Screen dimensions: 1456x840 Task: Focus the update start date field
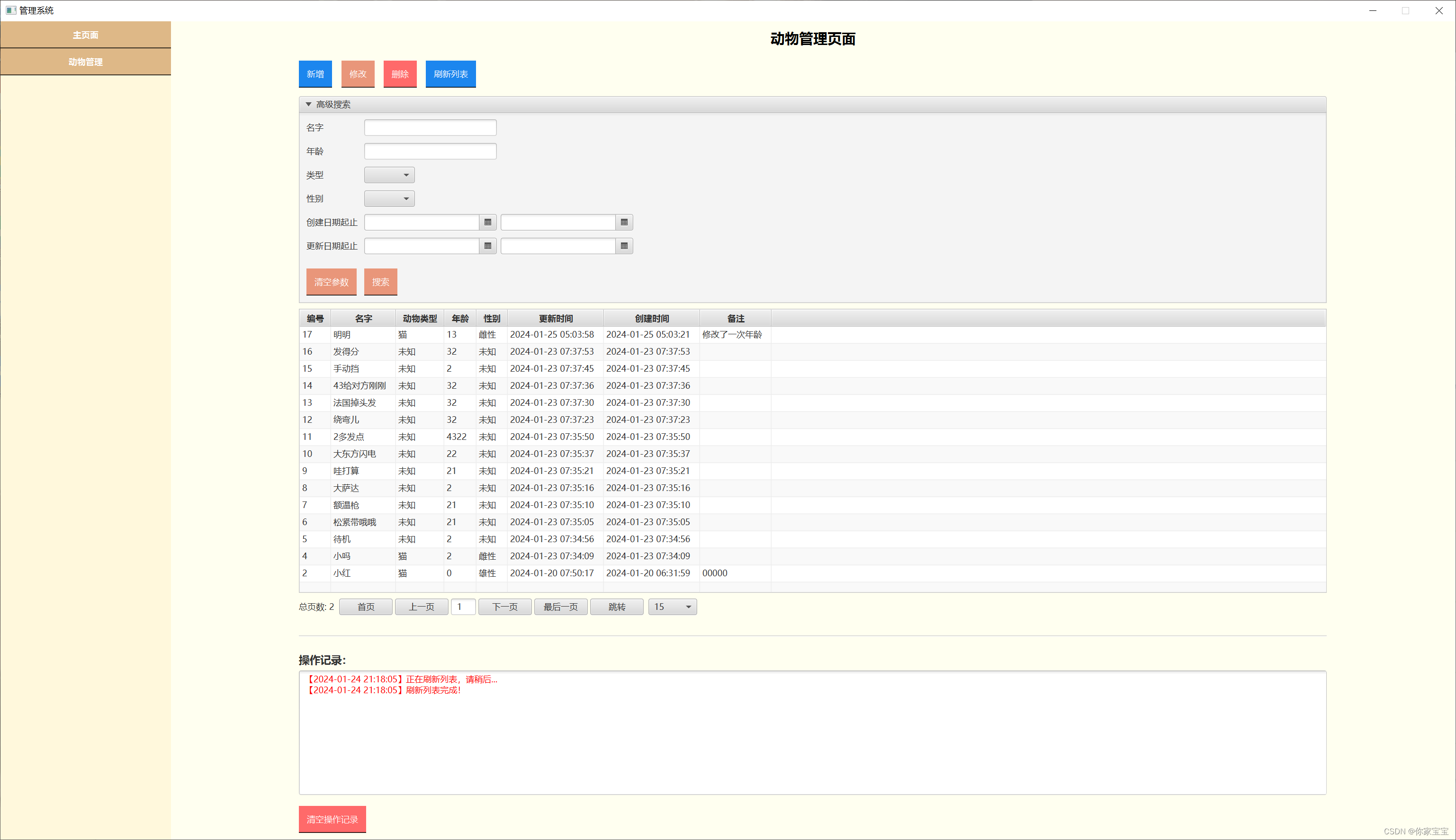(x=422, y=246)
